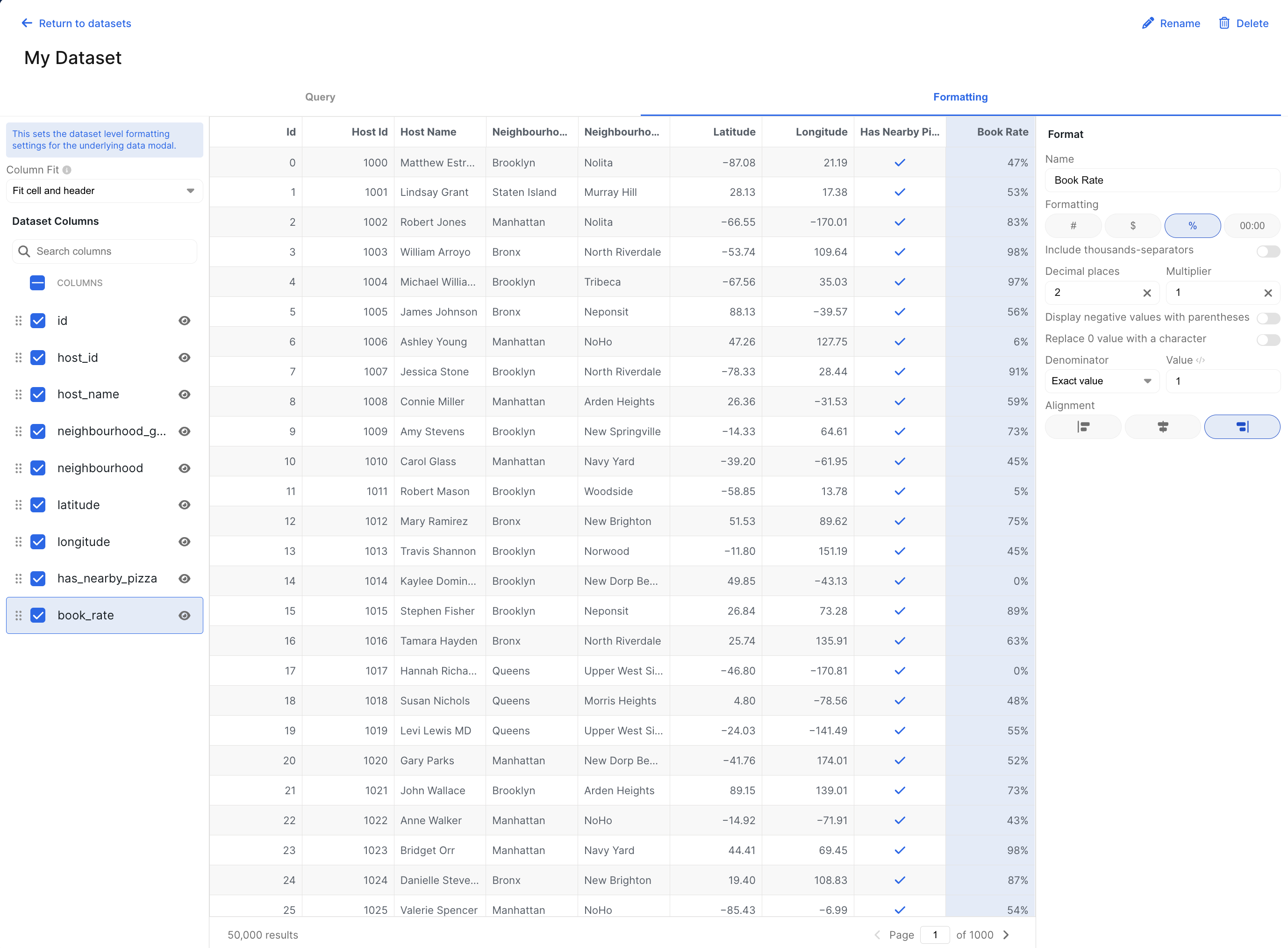Click the Search columns field
Screen dimensions: 1288x948
tap(104, 251)
